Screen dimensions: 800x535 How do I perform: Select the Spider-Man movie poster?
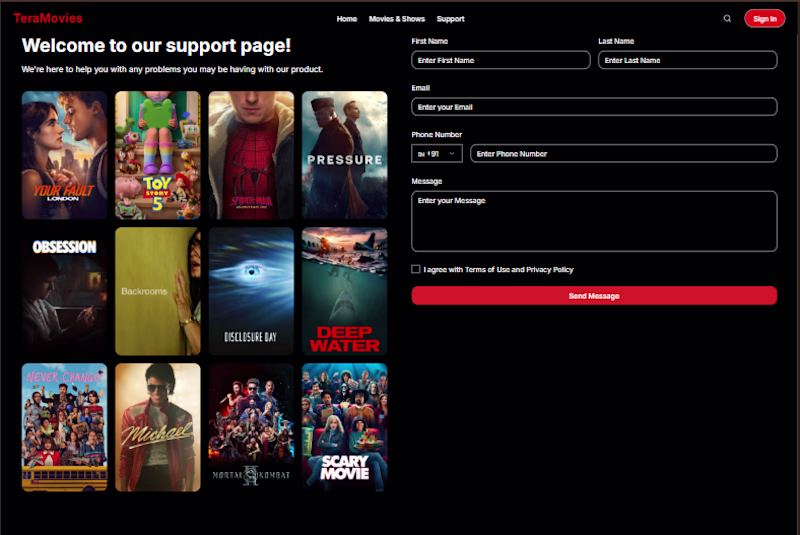[x=251, y=155]
